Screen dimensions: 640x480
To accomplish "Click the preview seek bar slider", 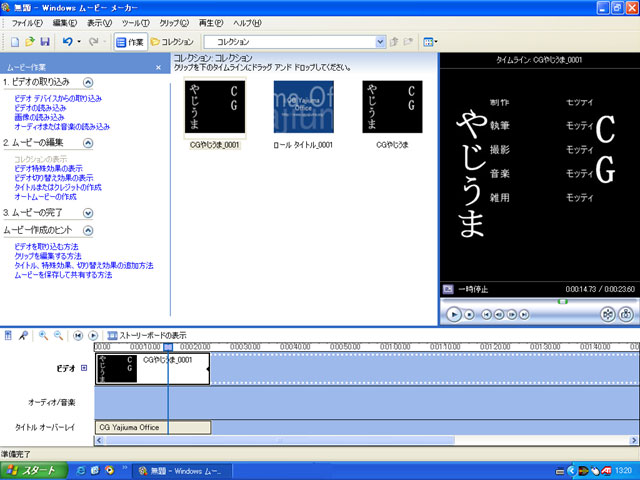I will coord(563,300).
